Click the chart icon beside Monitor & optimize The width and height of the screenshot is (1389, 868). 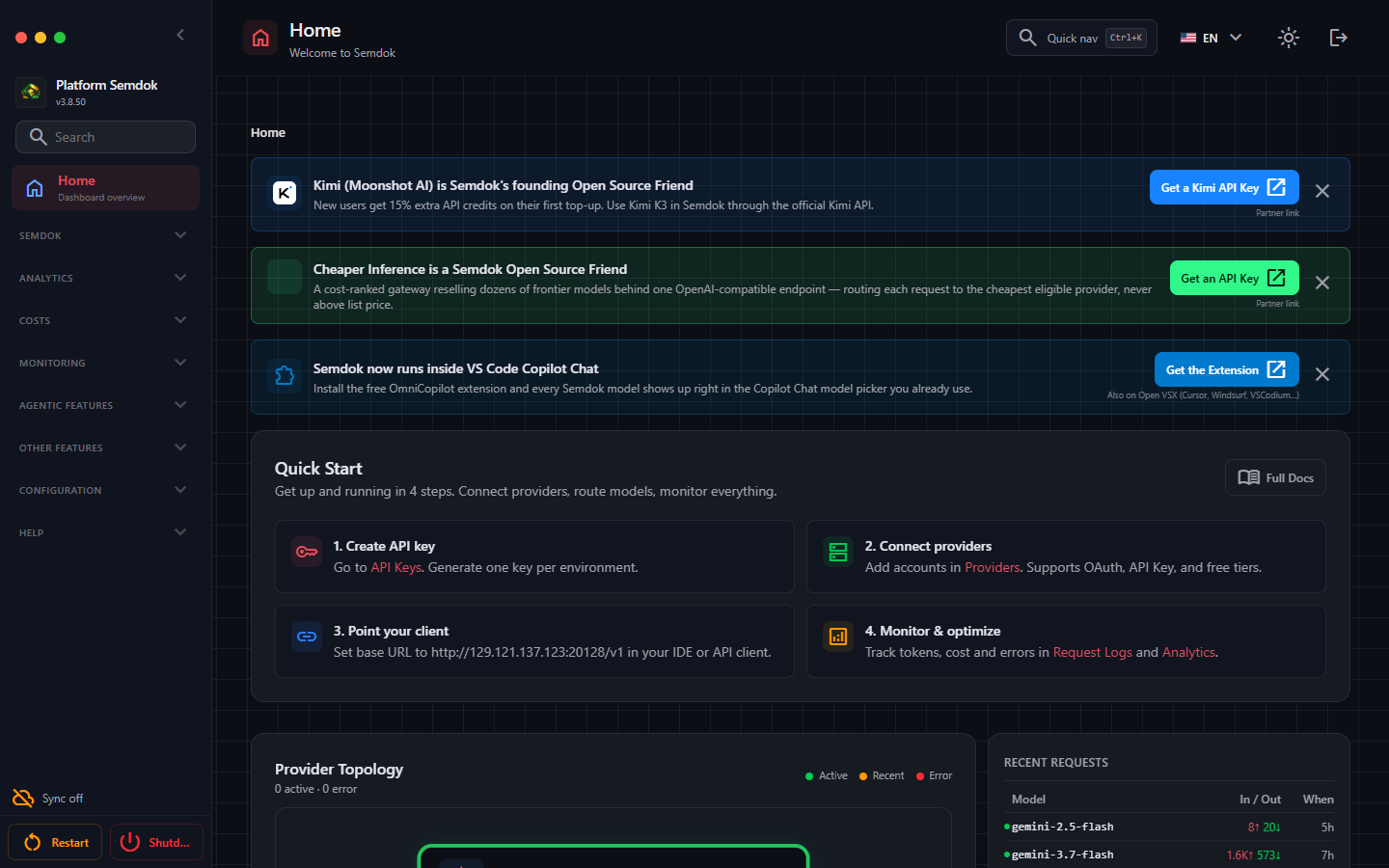pos(838,637)
